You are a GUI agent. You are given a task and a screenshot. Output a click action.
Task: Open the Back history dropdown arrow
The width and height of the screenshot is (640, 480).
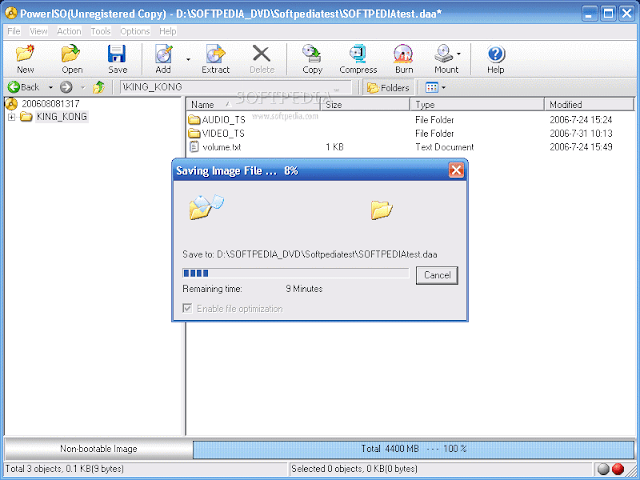pyautogui.click(x=51, y=87)
